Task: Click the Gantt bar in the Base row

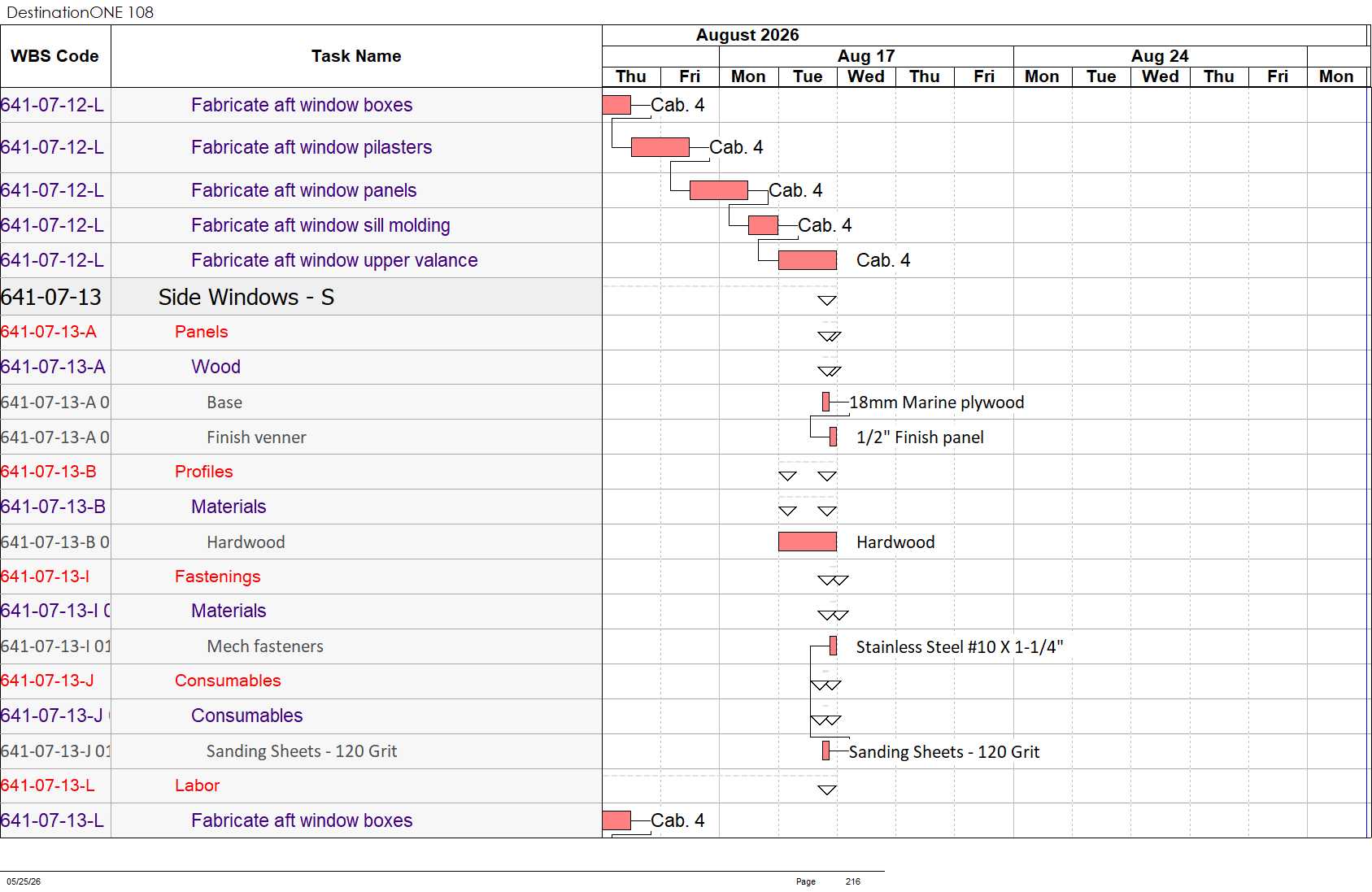Action: pos(826,402)
